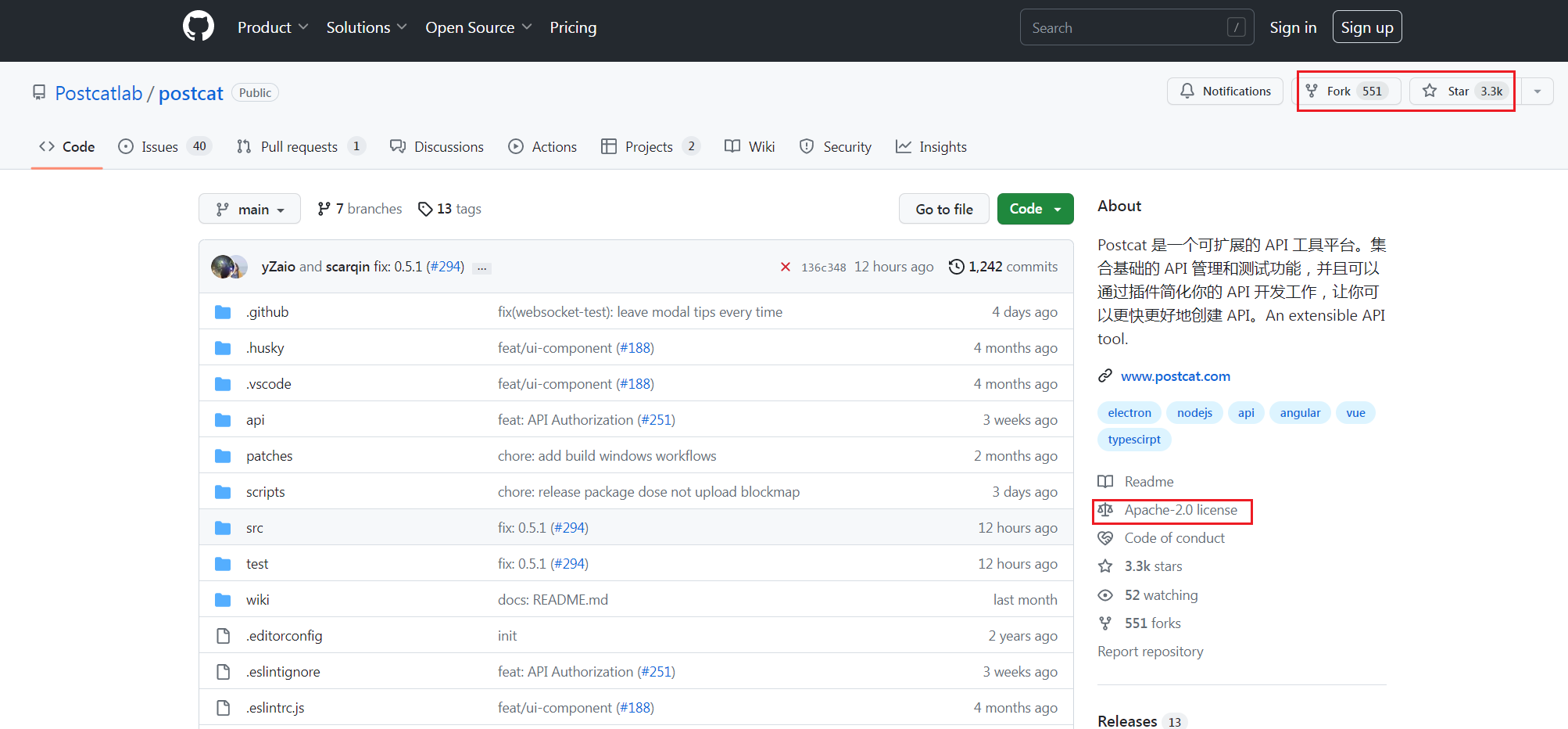This screenshot has height=729, width=1568.
Task: Open the wiki folder
Action: click(x=257, y=600)
